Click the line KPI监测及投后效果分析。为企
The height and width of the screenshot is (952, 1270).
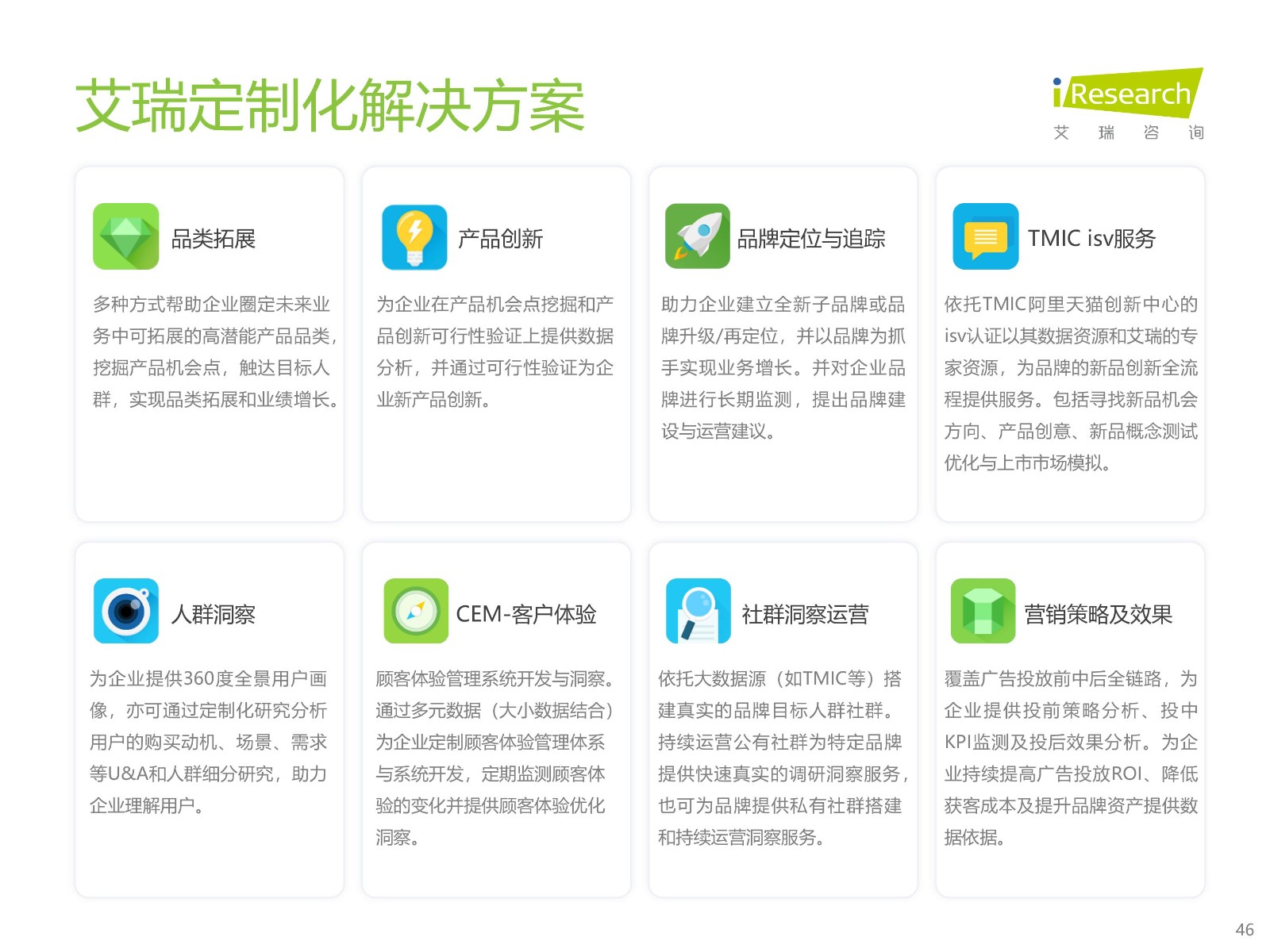[1071, 743]
